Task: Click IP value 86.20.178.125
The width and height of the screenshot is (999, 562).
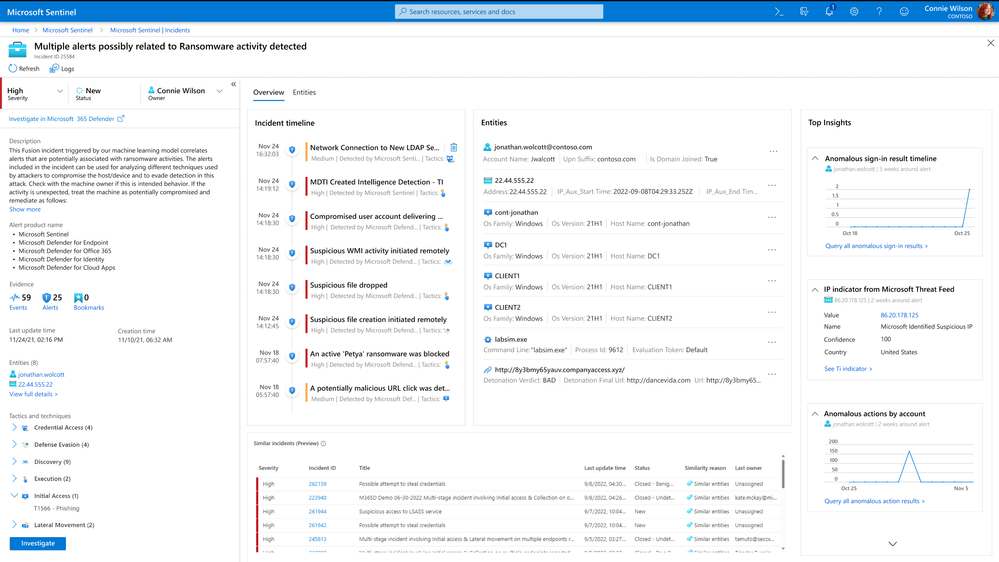Action: [x=899, y=315]
